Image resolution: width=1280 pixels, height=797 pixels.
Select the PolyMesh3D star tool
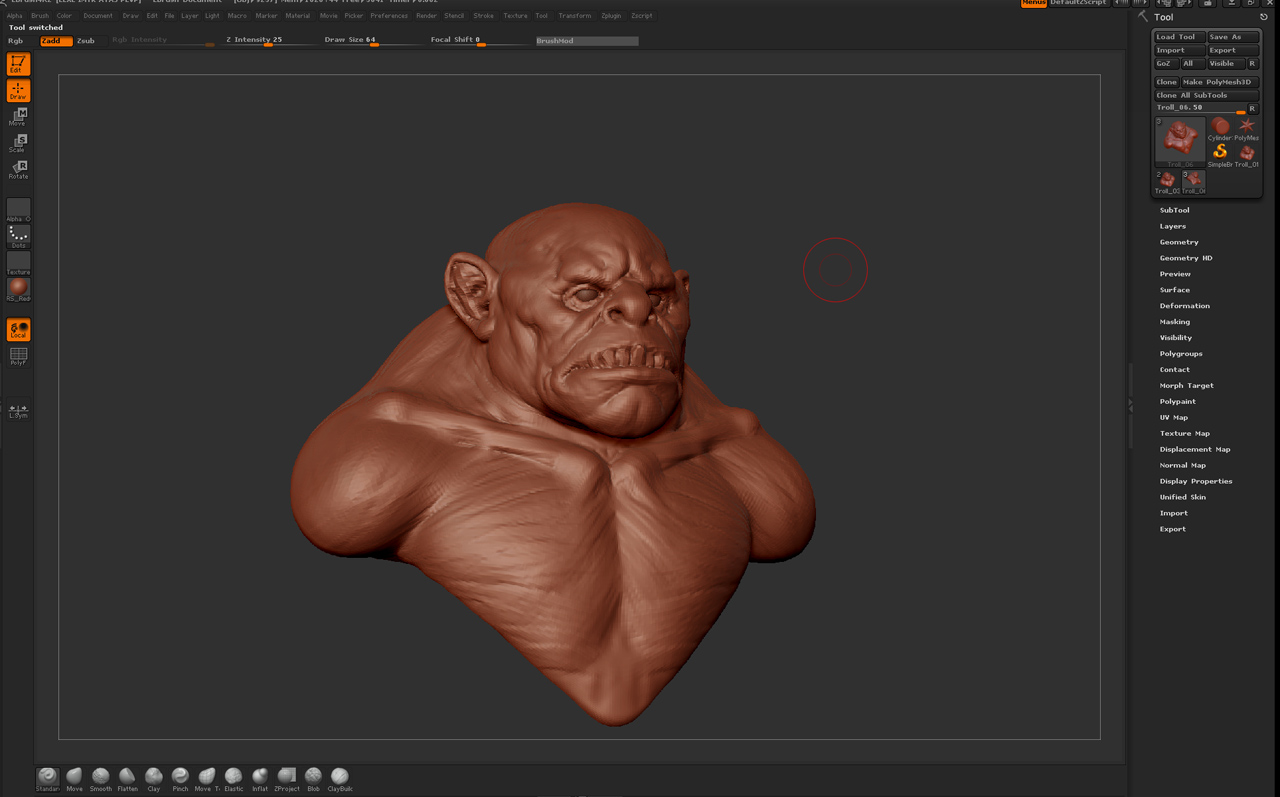point(1247,128)
